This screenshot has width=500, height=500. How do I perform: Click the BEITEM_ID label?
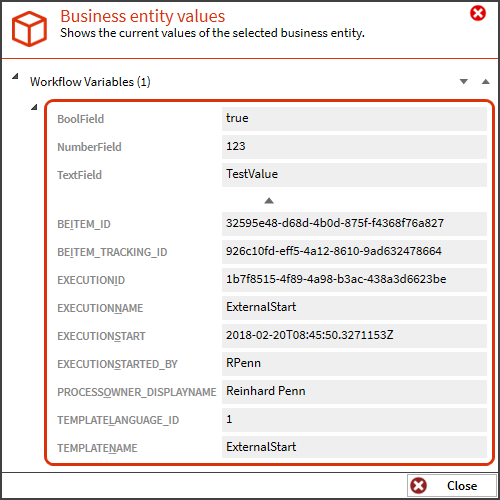[x=84, y=224]
